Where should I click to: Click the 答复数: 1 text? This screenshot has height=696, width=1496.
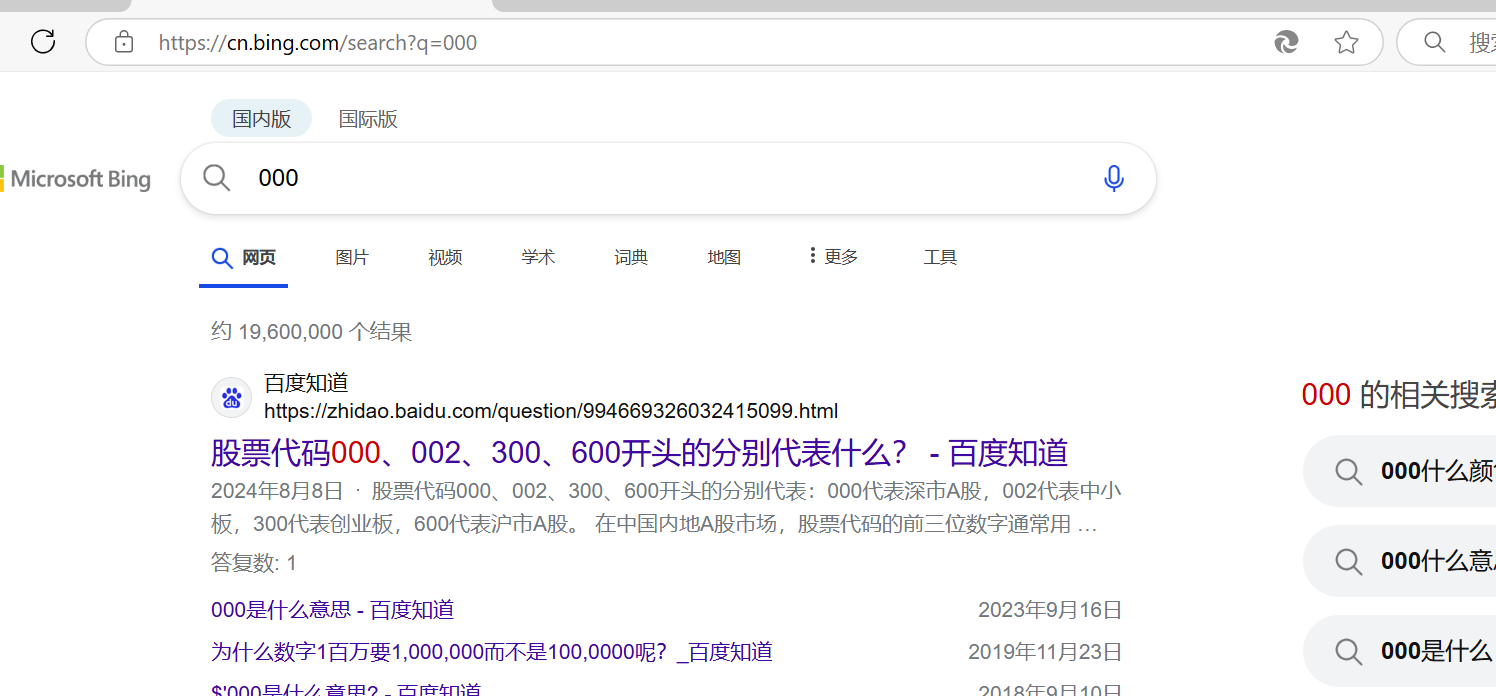(254, 563)
